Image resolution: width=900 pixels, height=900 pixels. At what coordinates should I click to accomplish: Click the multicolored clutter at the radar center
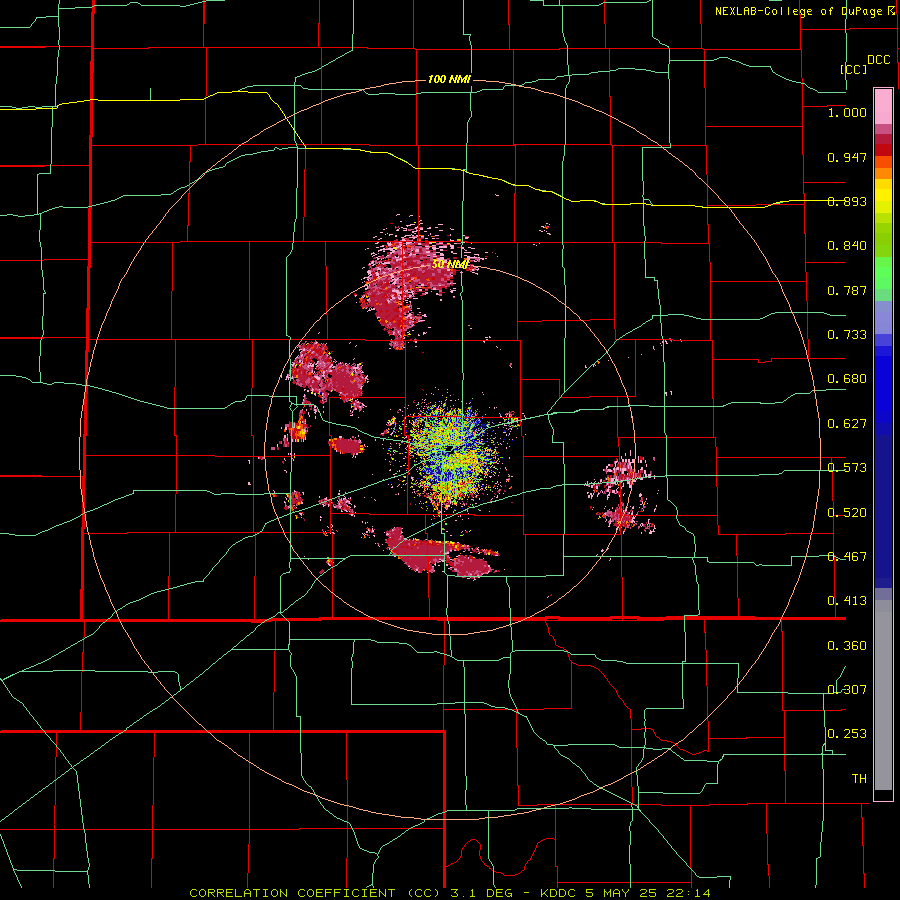452,453
